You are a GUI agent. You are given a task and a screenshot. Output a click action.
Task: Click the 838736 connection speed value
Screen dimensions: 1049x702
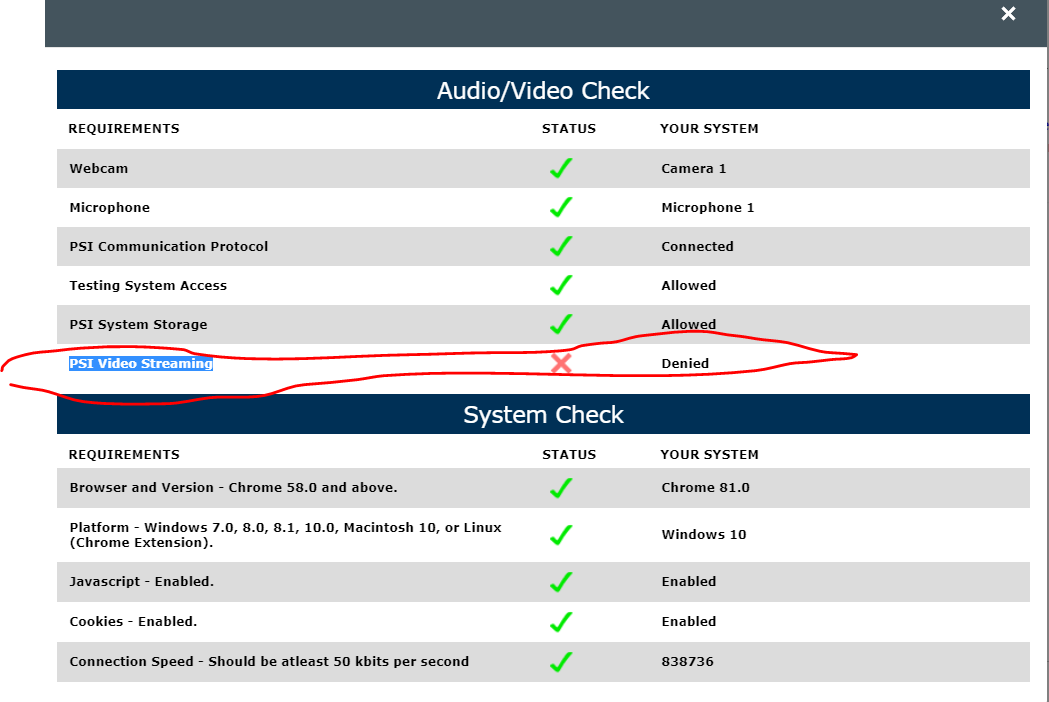pos(687,662)
